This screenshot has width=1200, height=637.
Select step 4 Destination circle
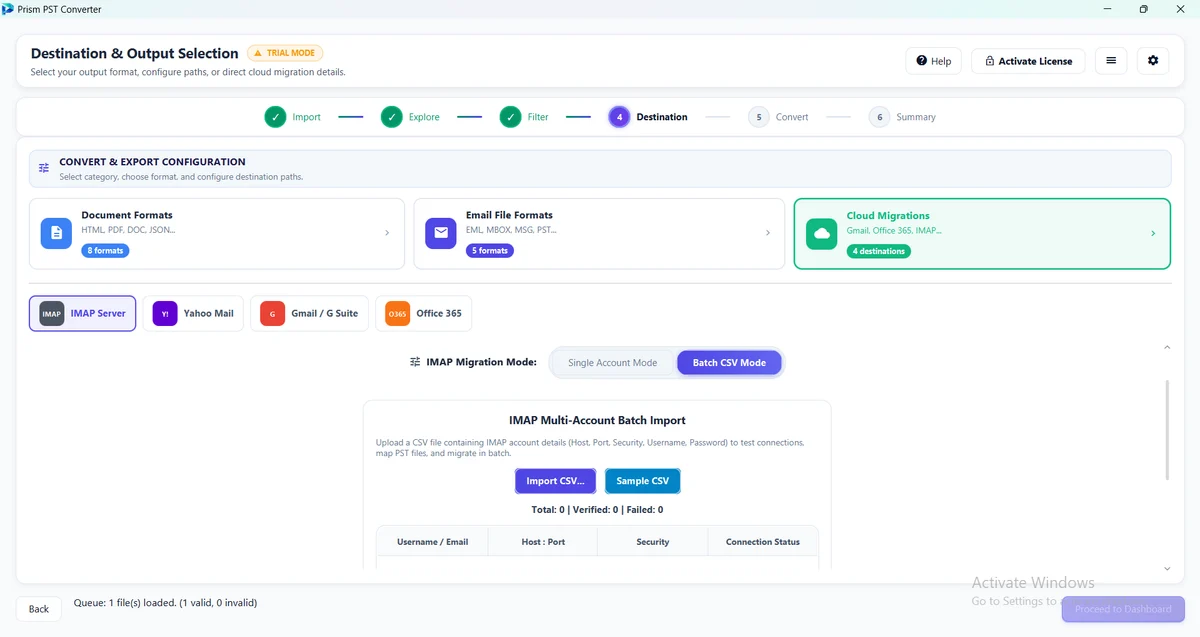point(619,117)
